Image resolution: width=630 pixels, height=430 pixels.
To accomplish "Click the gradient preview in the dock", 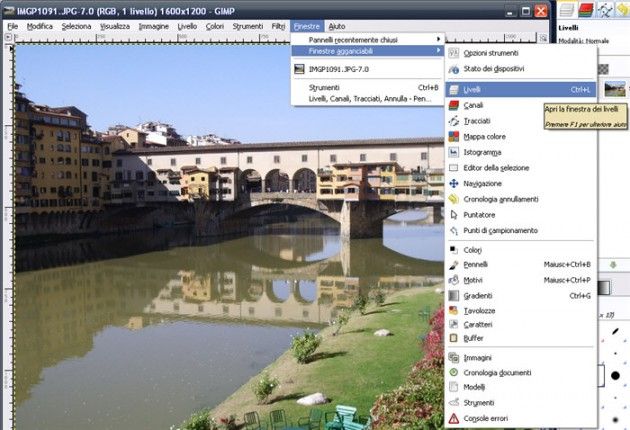I will [x=604, y=288].
